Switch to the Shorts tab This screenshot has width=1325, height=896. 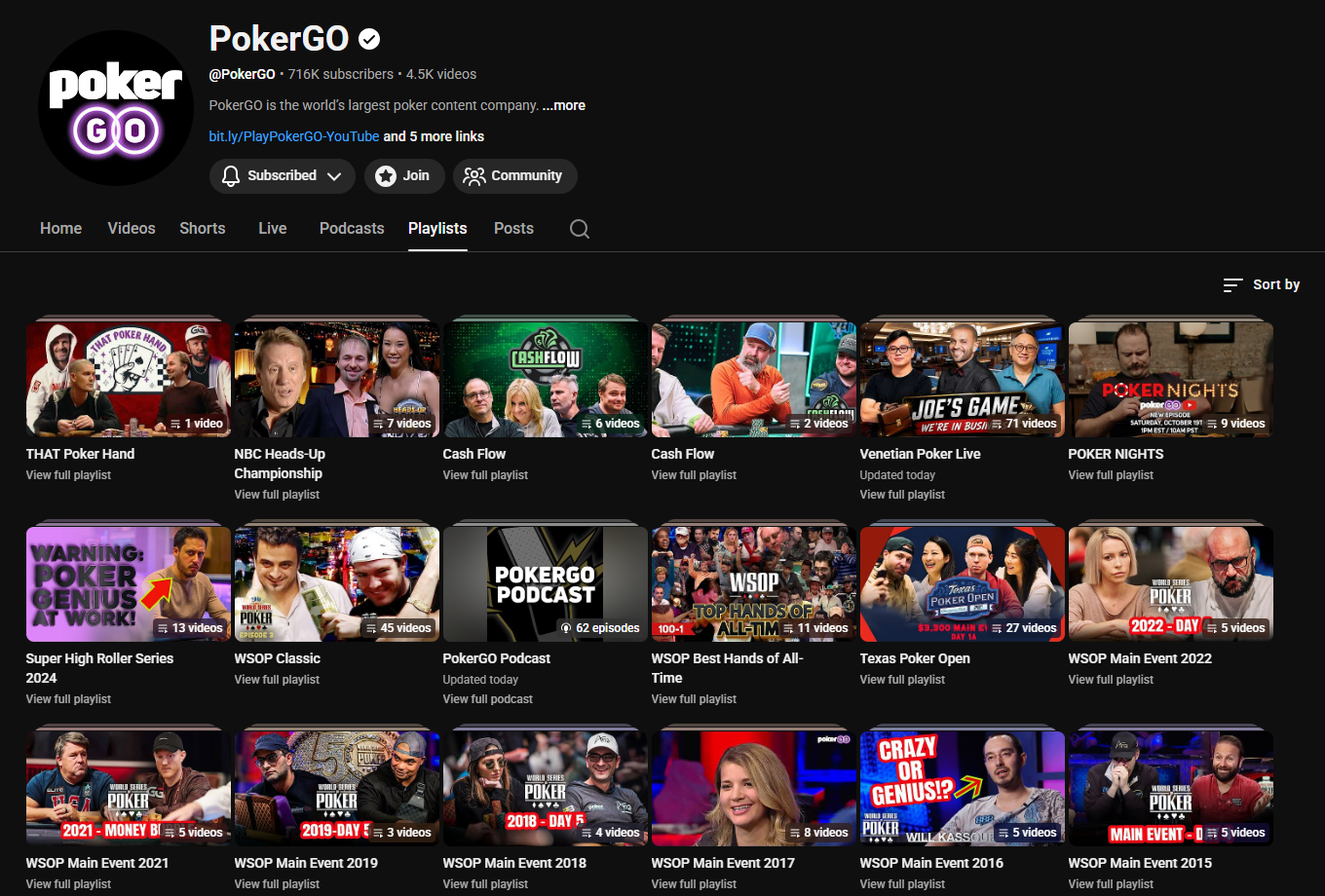(x=203, y=228)
